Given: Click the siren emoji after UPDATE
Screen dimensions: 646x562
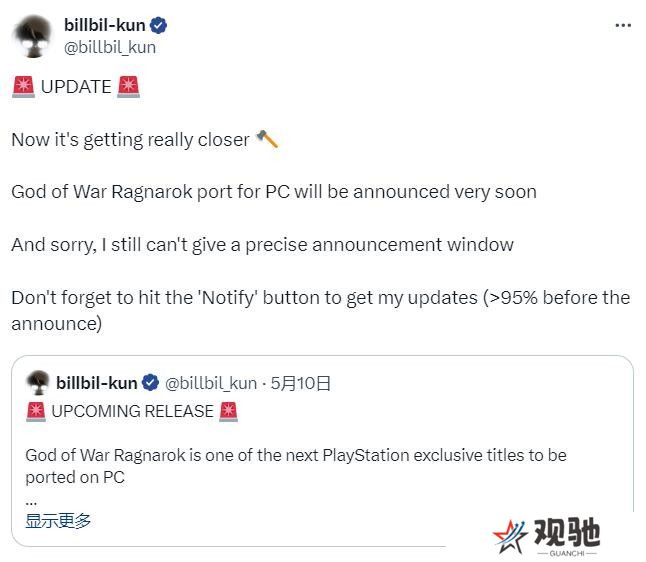Looking at the screenshot, I should pos(129,87).
